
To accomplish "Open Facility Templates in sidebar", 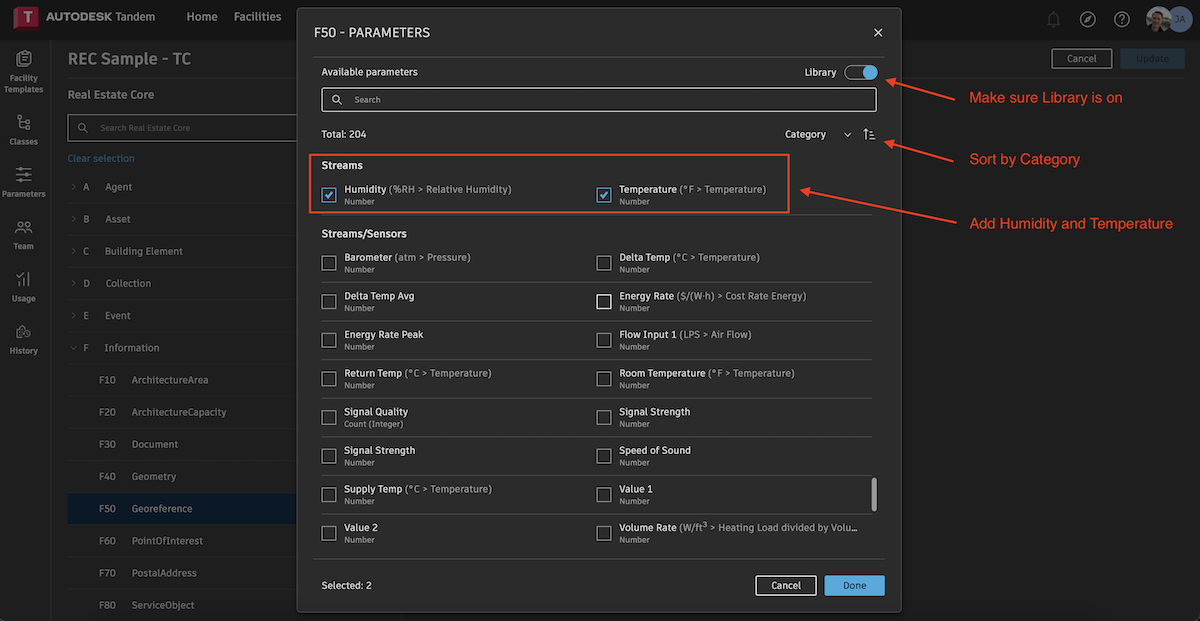I will (24, 69).
